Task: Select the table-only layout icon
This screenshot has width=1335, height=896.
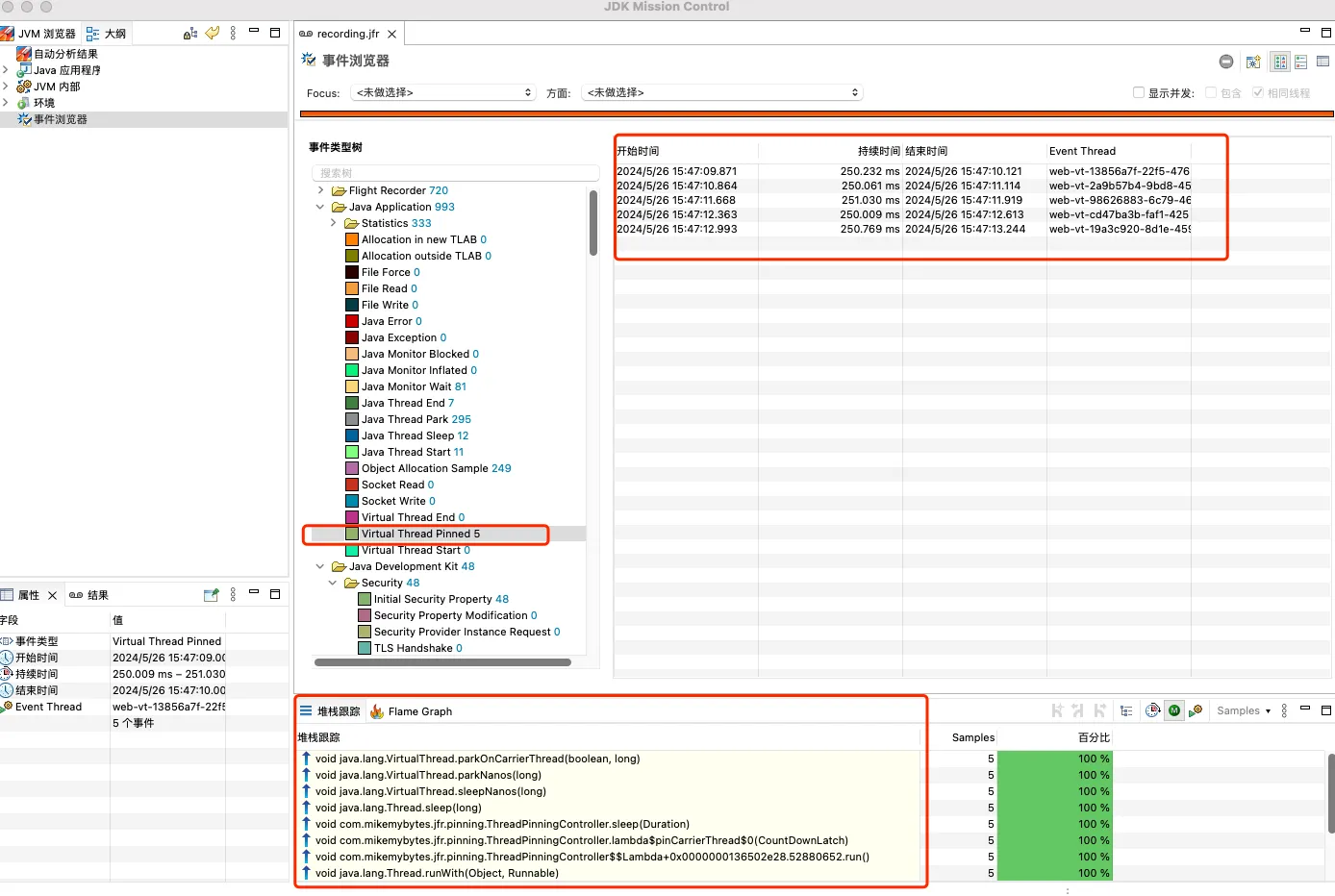Action: coord(1322,62)
